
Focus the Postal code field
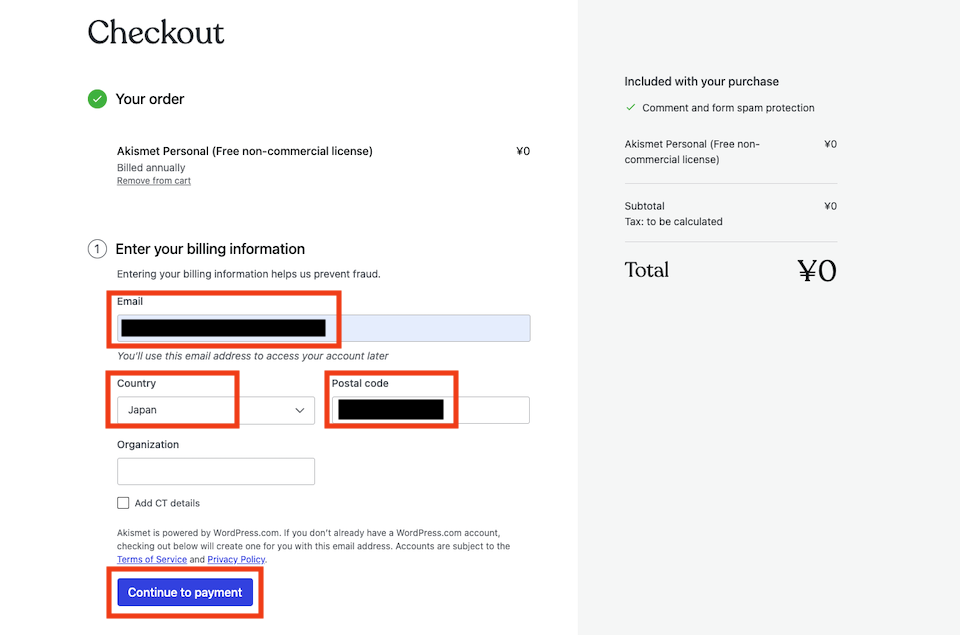(430, 410)
